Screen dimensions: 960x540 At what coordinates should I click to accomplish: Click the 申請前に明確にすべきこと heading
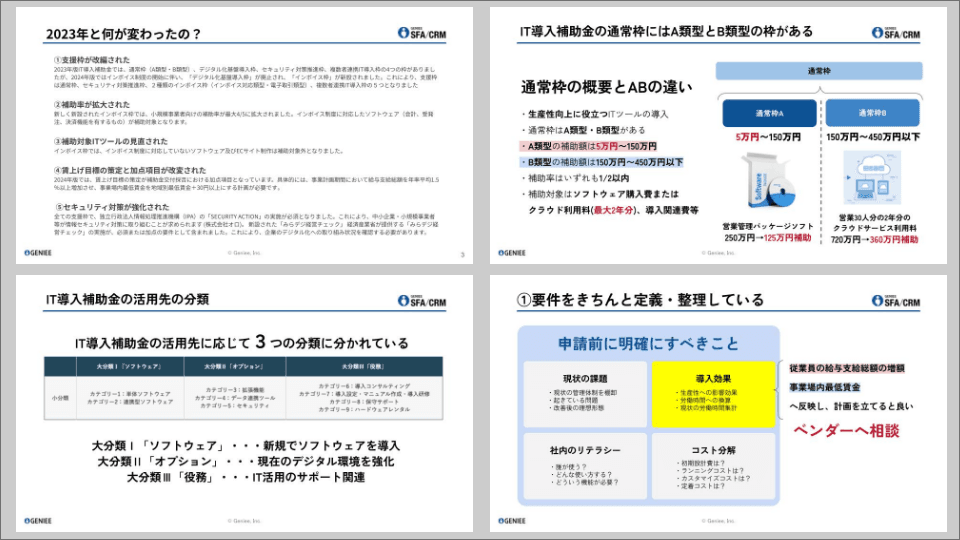point(648,344)
